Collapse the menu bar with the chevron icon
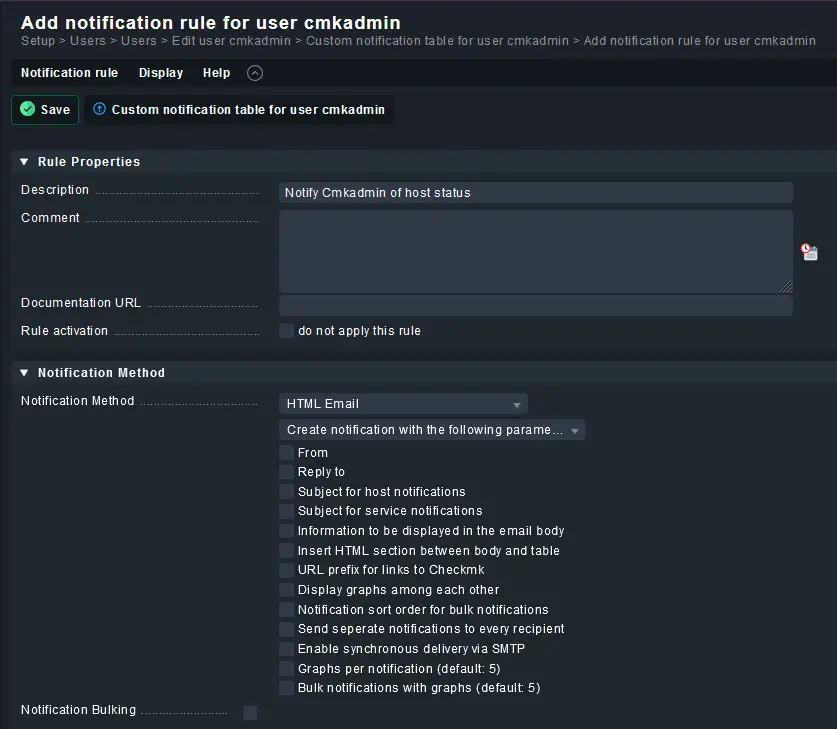Viewport: 837px width, 729px height. [254, 72]
